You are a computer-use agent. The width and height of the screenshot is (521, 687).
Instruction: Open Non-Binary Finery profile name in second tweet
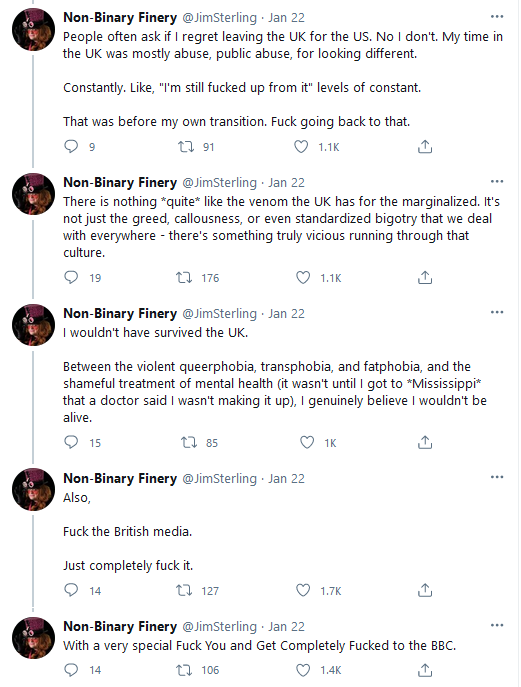click(120, 182)
